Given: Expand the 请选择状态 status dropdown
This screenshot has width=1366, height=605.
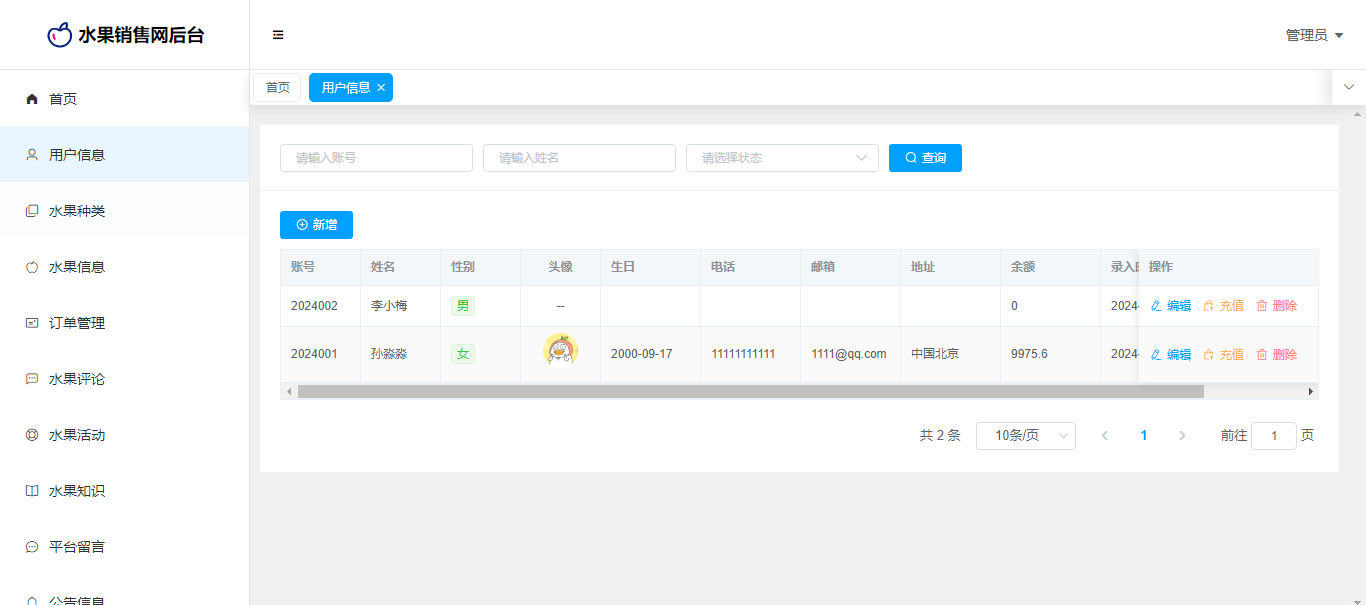Looking at the screenshot, I should point(781,158).
